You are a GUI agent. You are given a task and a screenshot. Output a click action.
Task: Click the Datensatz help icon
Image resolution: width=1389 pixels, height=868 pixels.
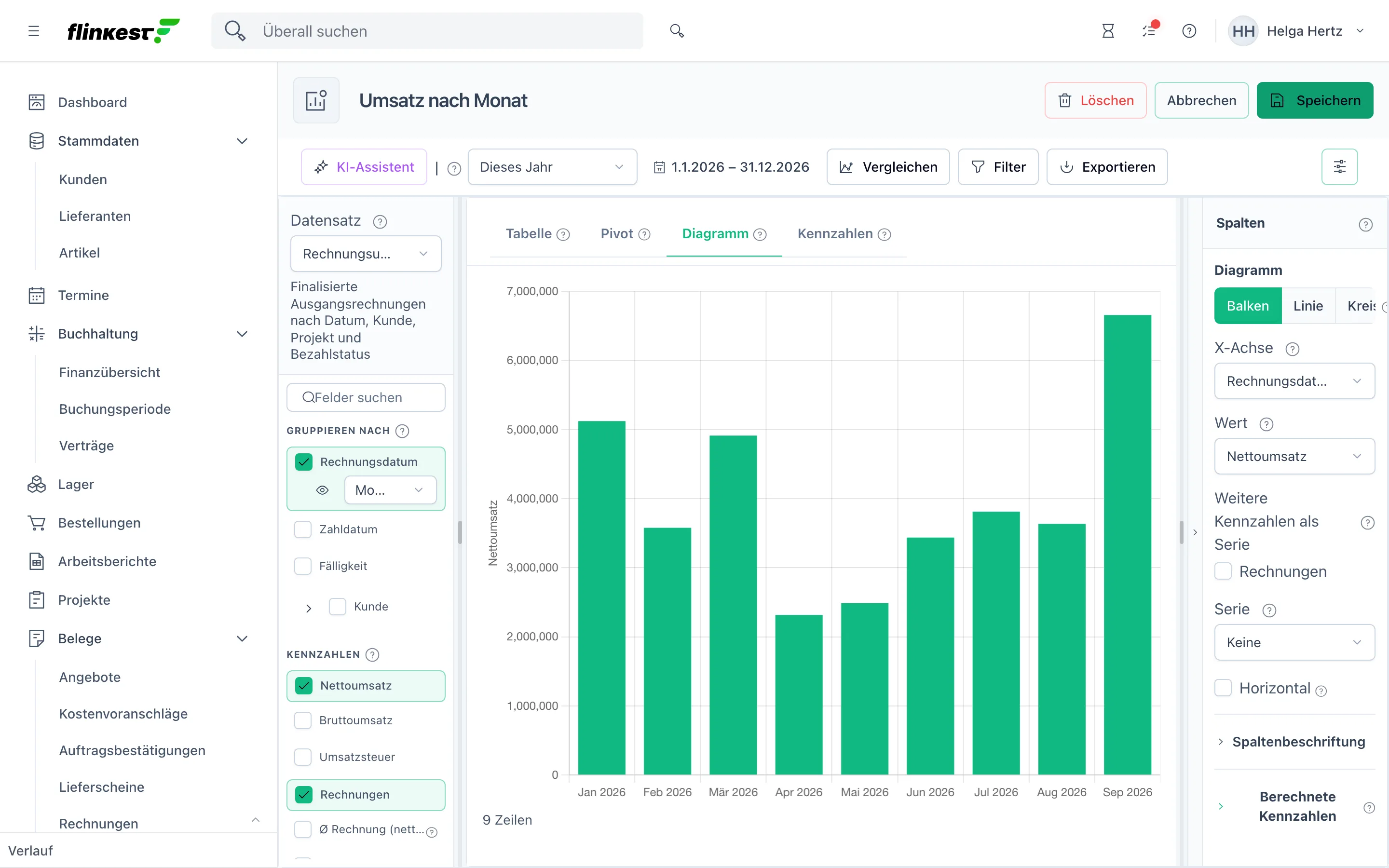point(380,222)
